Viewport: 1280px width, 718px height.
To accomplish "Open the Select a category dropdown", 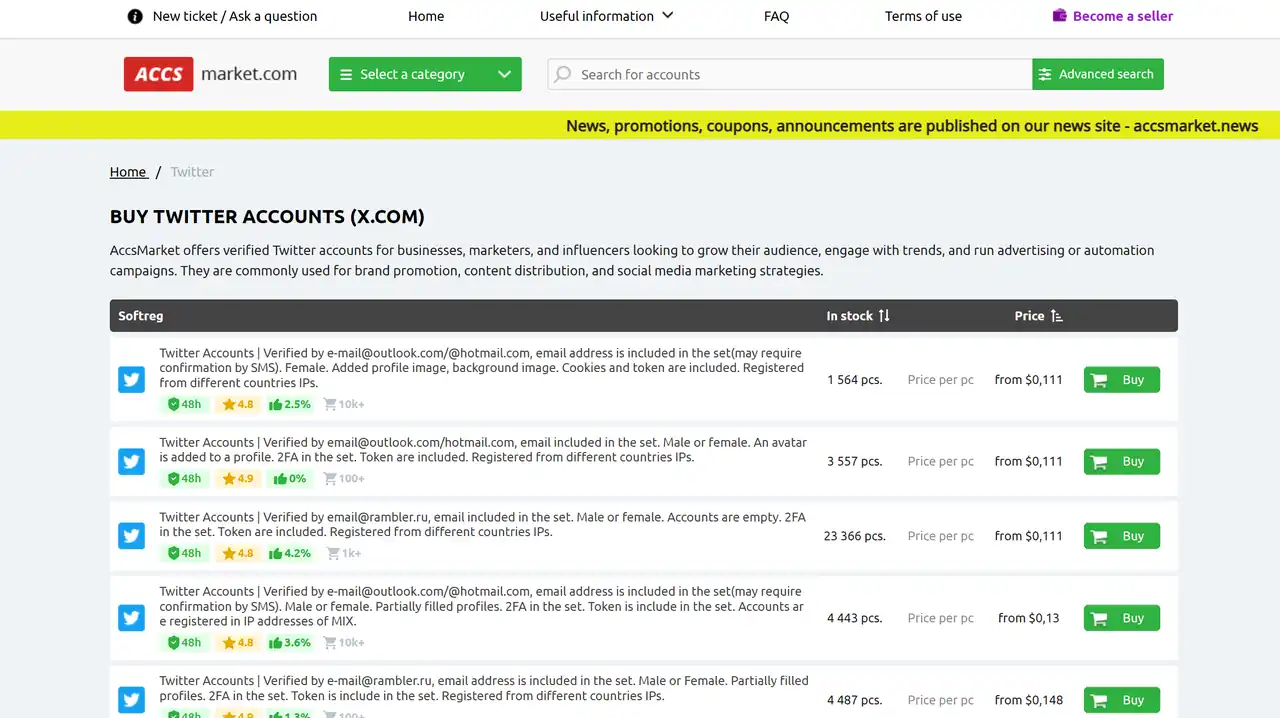I will (x=424, y=74).
